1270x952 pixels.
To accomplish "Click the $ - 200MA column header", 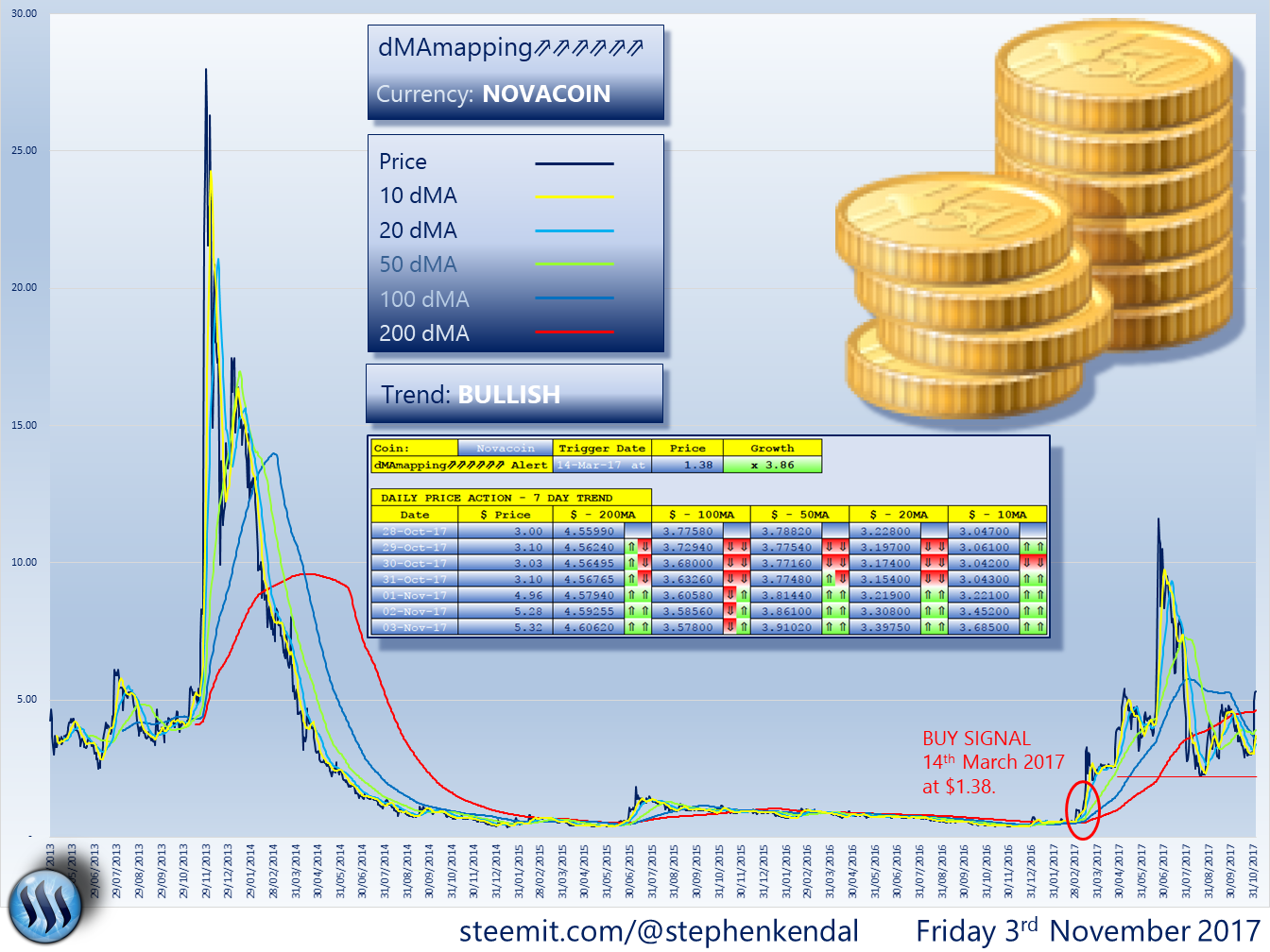I will 603,515.
